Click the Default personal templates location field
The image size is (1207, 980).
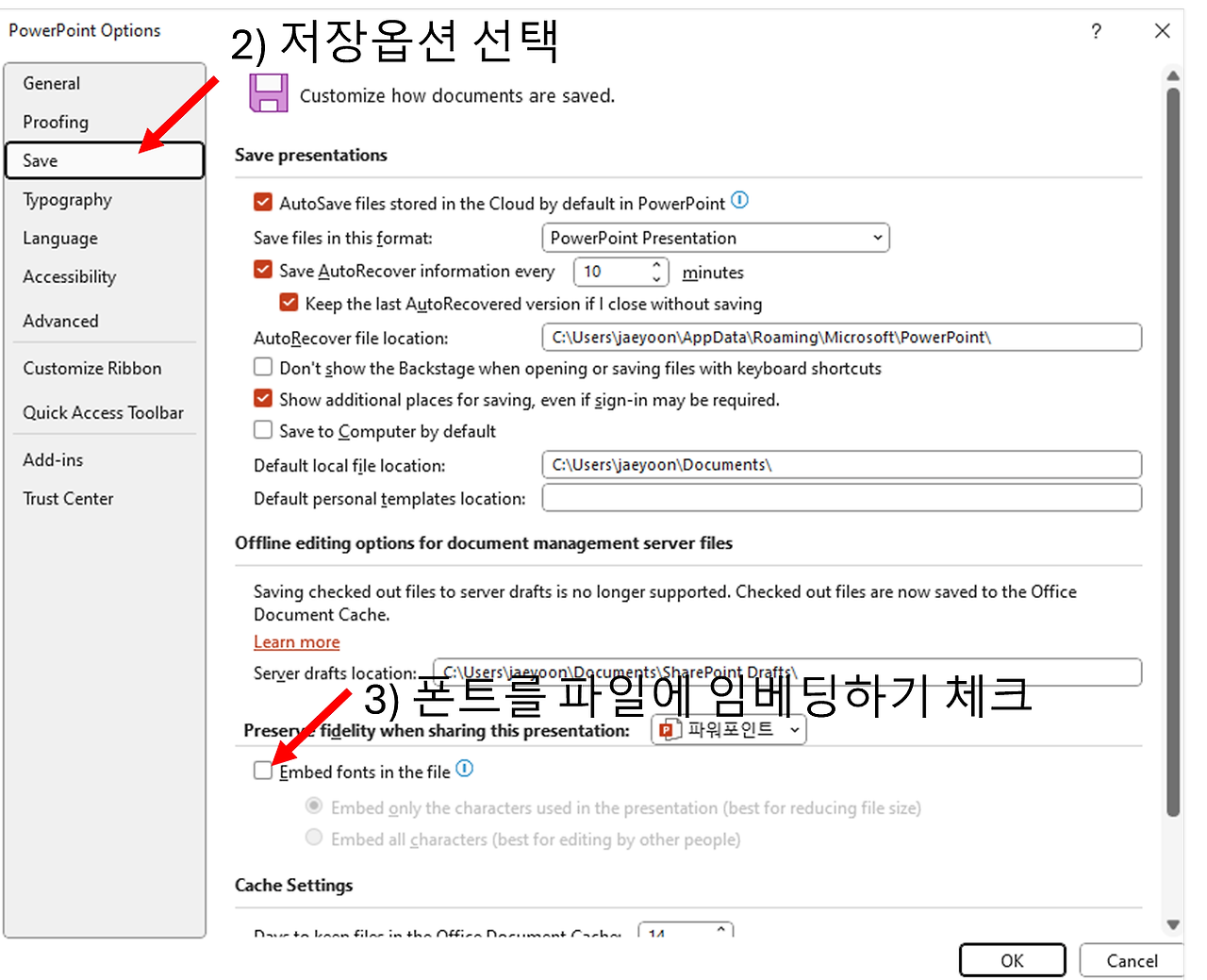click(x=842, y=497)
